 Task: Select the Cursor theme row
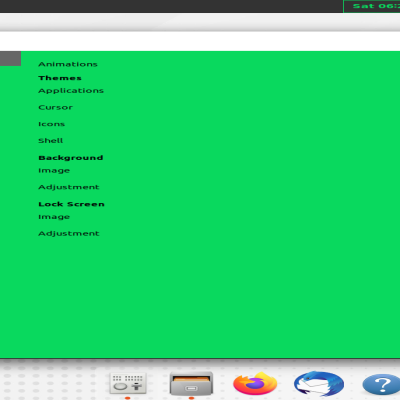(56, 107)
